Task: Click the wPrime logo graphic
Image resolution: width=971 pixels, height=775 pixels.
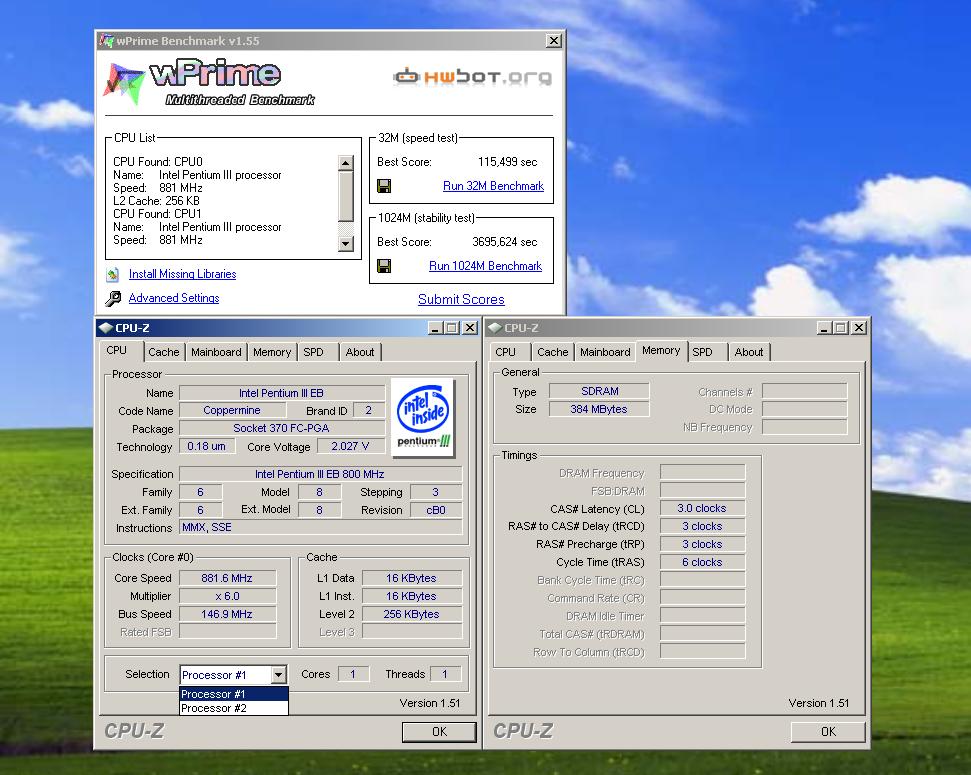Action: (x=211, y=83)
